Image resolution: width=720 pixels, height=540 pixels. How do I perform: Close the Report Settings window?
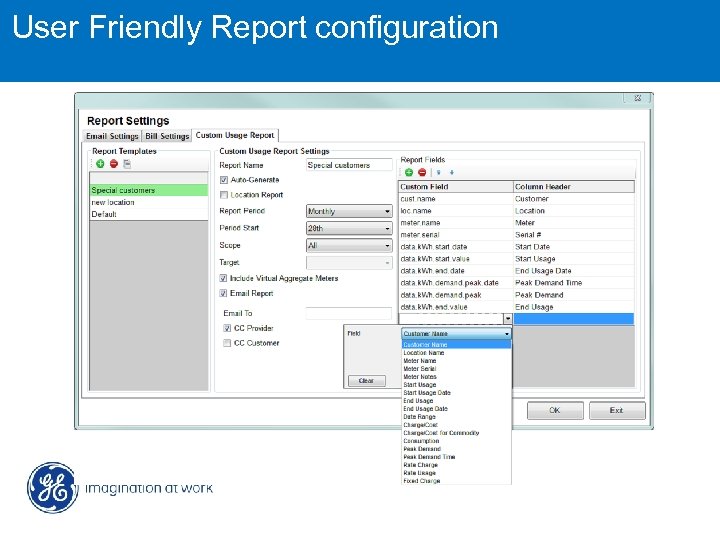637,98
